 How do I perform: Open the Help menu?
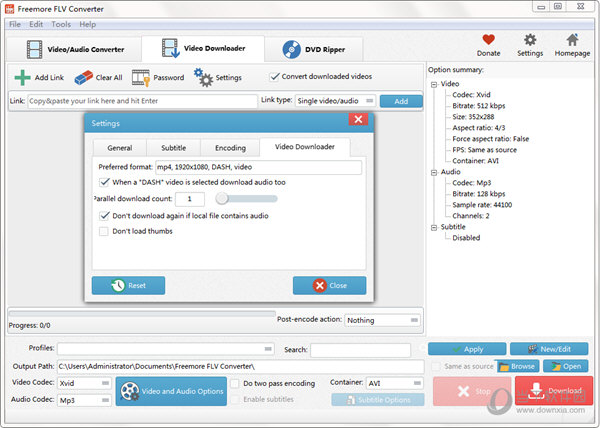[88, 24]
